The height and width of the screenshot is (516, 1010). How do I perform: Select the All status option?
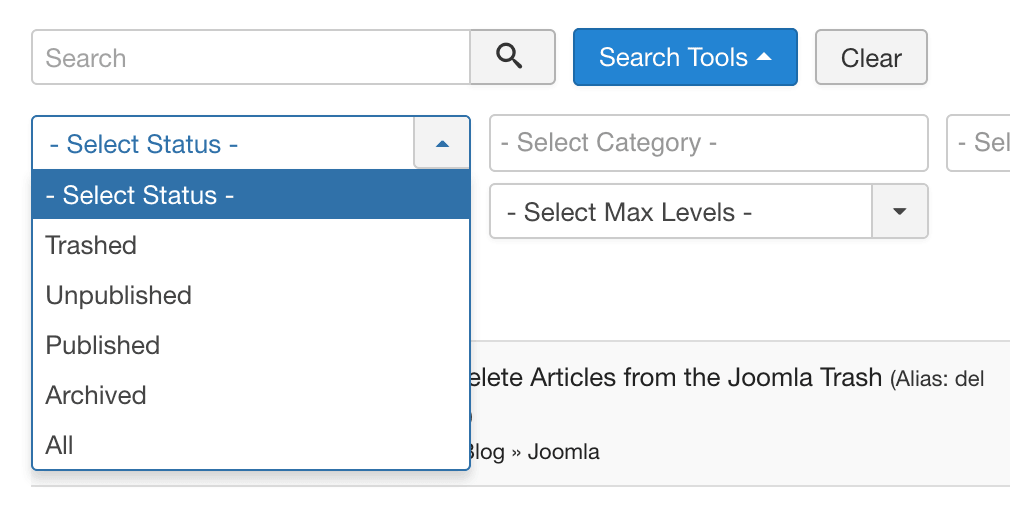[60, 445]
